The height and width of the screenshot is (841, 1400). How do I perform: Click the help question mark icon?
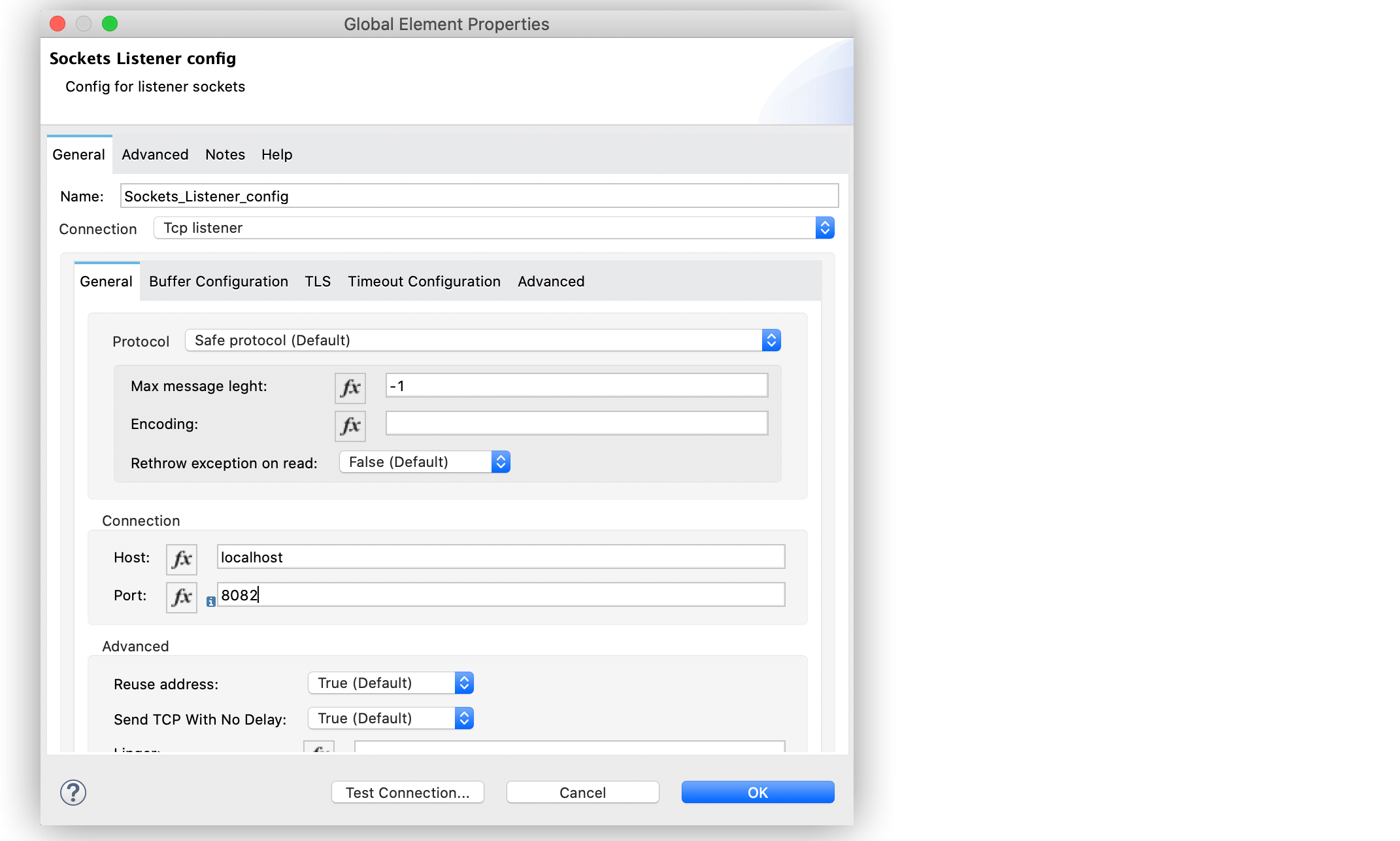click(74, 791)
